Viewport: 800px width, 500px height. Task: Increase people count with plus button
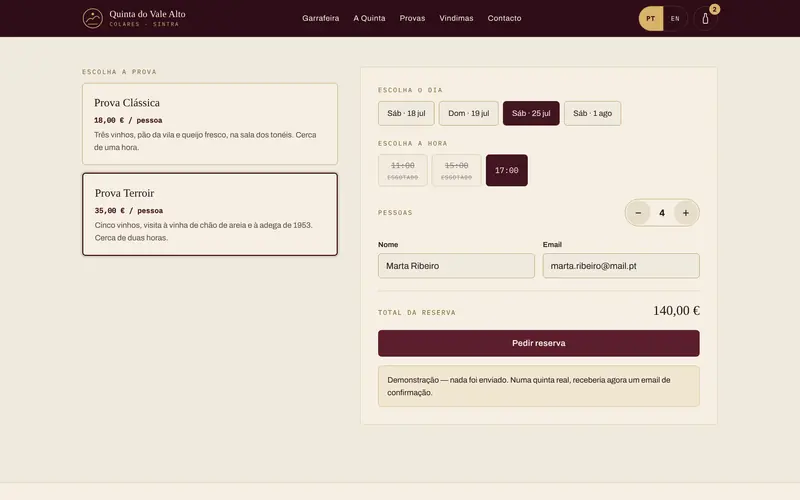686,213
